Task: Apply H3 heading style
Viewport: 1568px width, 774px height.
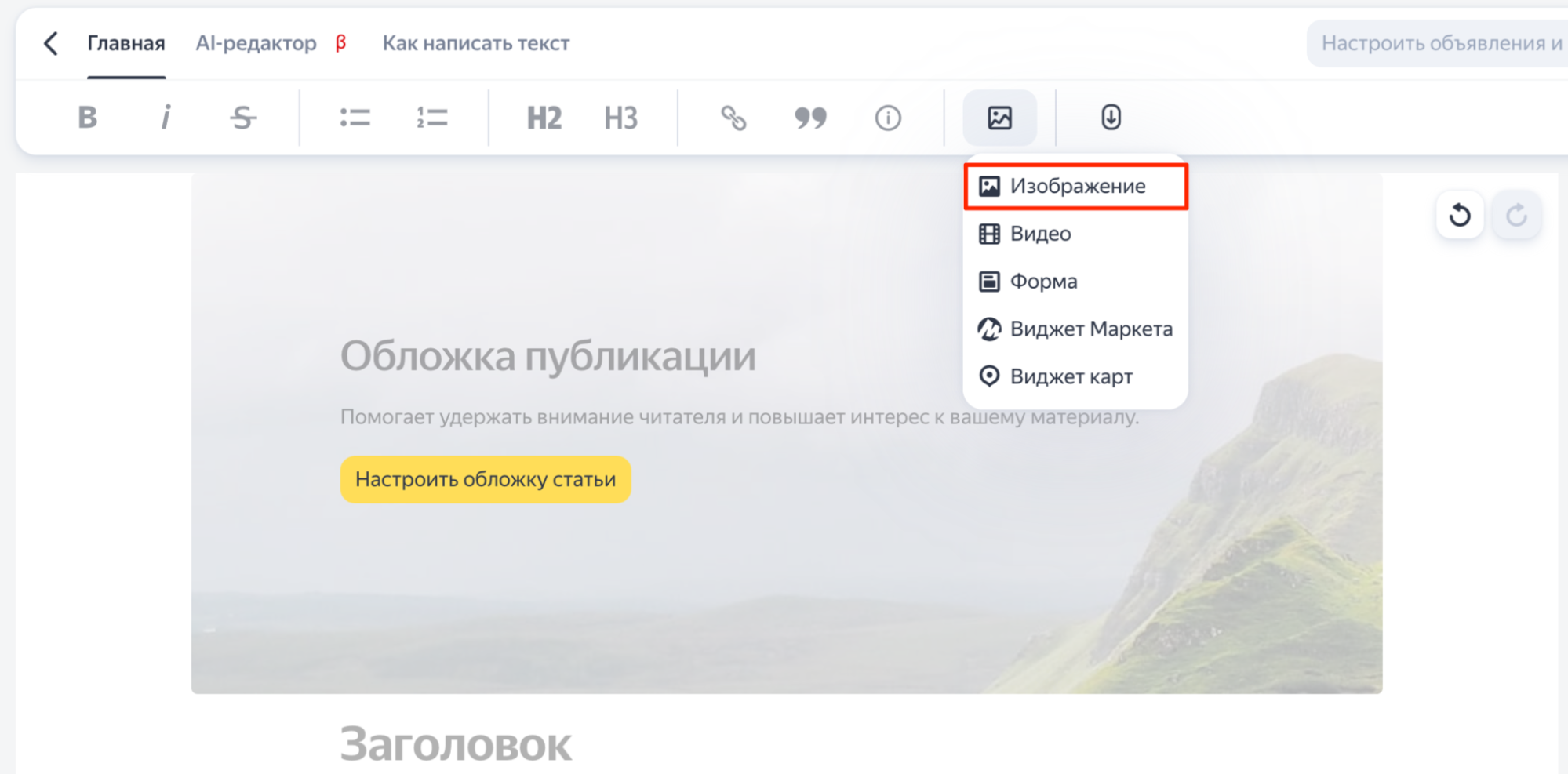Action: [x=621, y=118]
